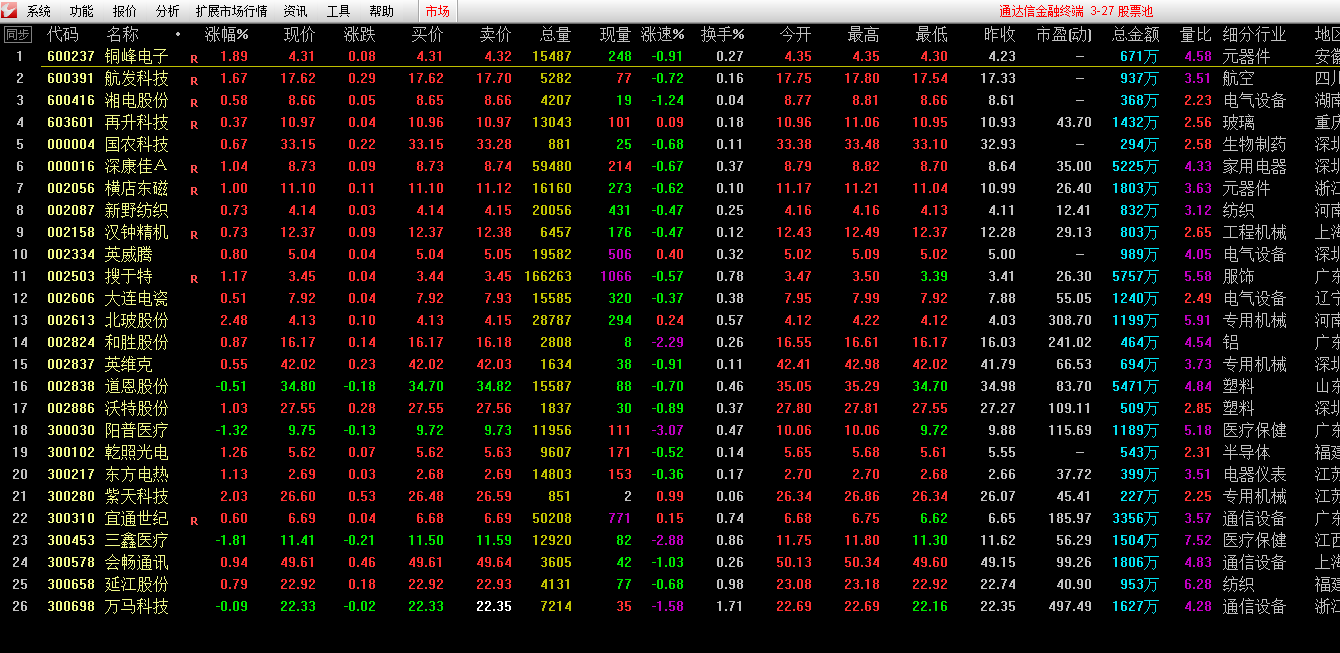This screenshot has height=653, width=1340.
Task: Click the red app logo icon
Action: pos(9,11)
